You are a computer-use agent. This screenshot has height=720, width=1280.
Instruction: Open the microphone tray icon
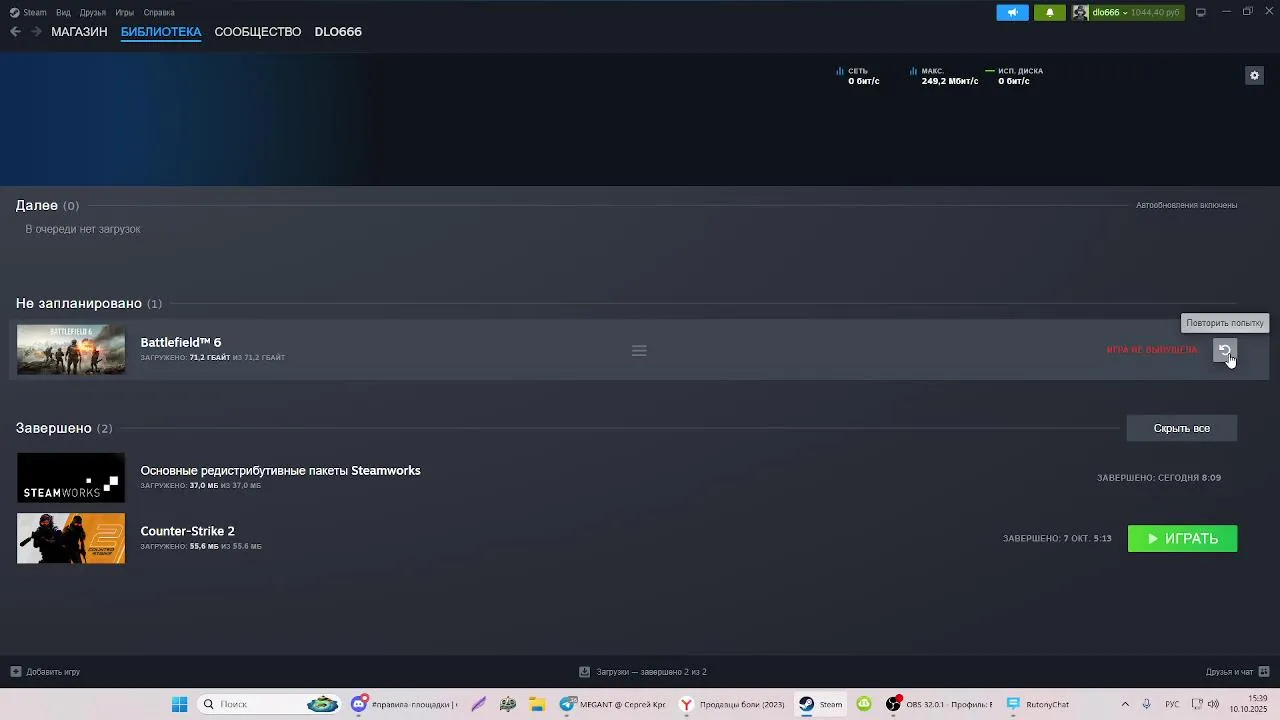click(1147, 704)
